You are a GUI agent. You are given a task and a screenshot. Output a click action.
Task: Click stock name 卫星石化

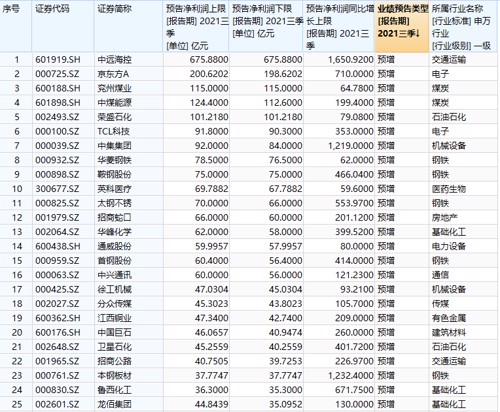tap(114, 347)
